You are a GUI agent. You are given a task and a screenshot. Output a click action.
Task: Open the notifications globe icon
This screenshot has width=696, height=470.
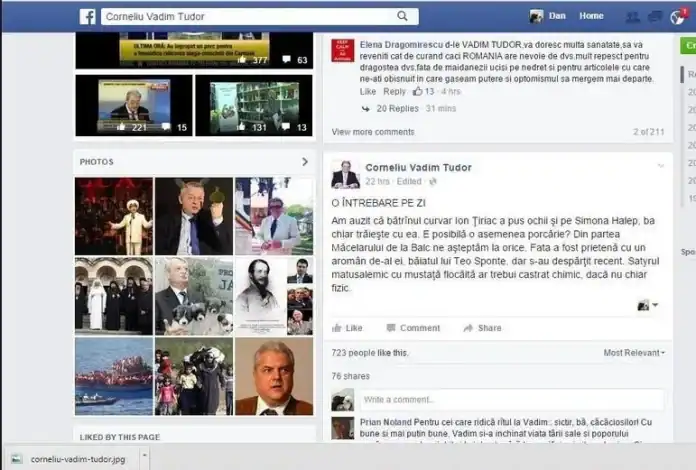coord(677,17)
